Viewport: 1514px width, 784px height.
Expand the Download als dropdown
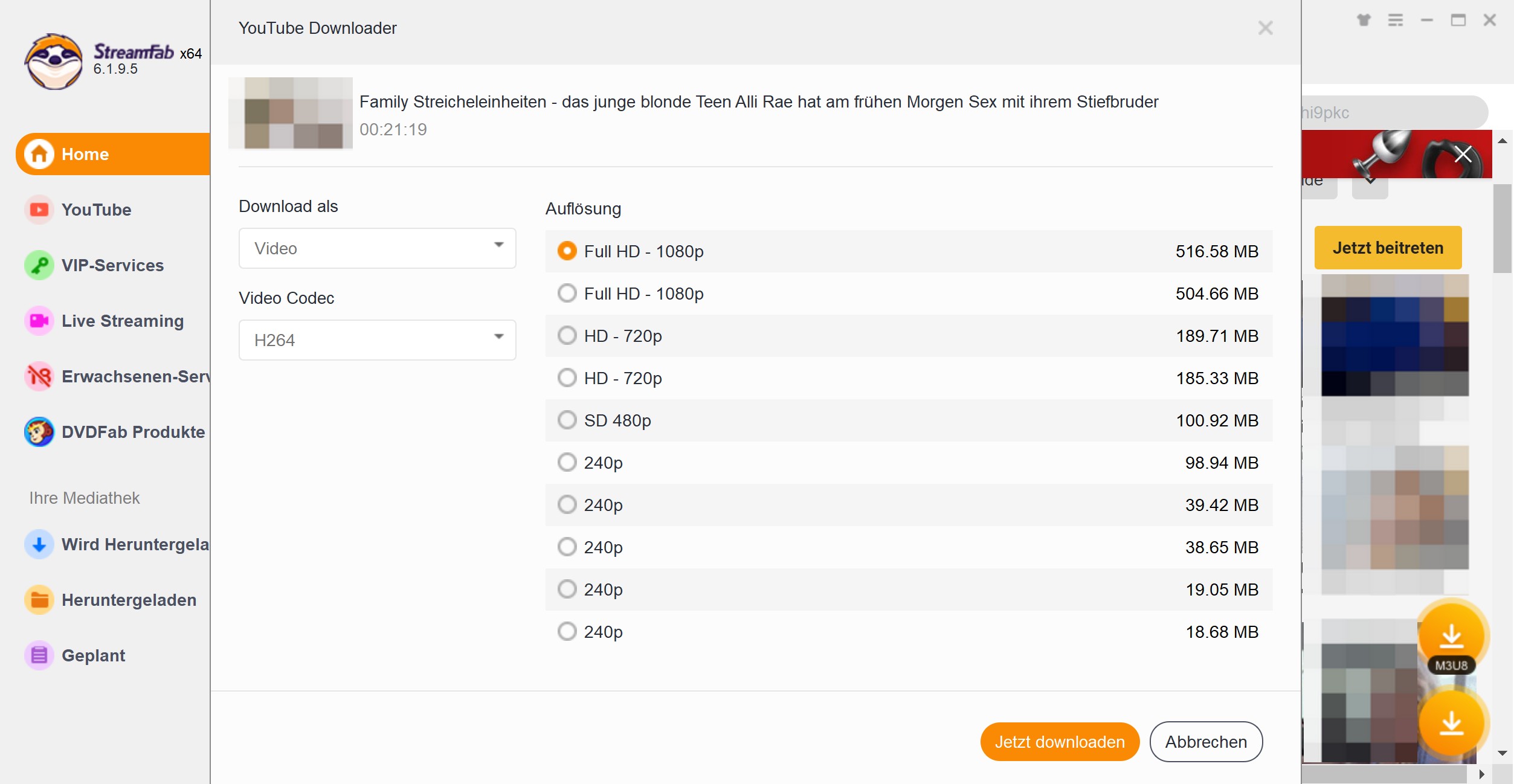pyautogui.click(x=375, y=248)
